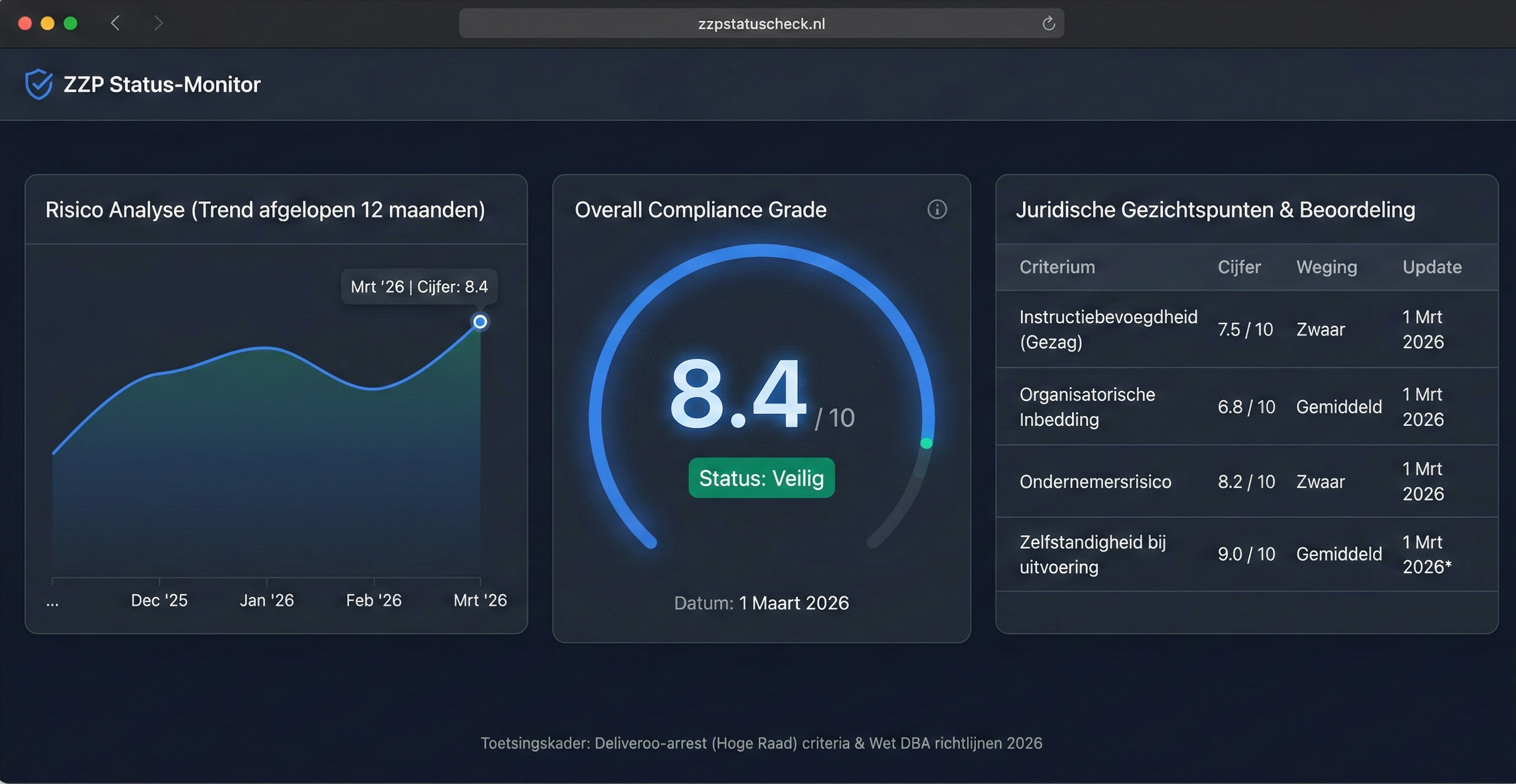Go back with browser back arrow
The image size is (1516, 784).
tap(116, 23)
